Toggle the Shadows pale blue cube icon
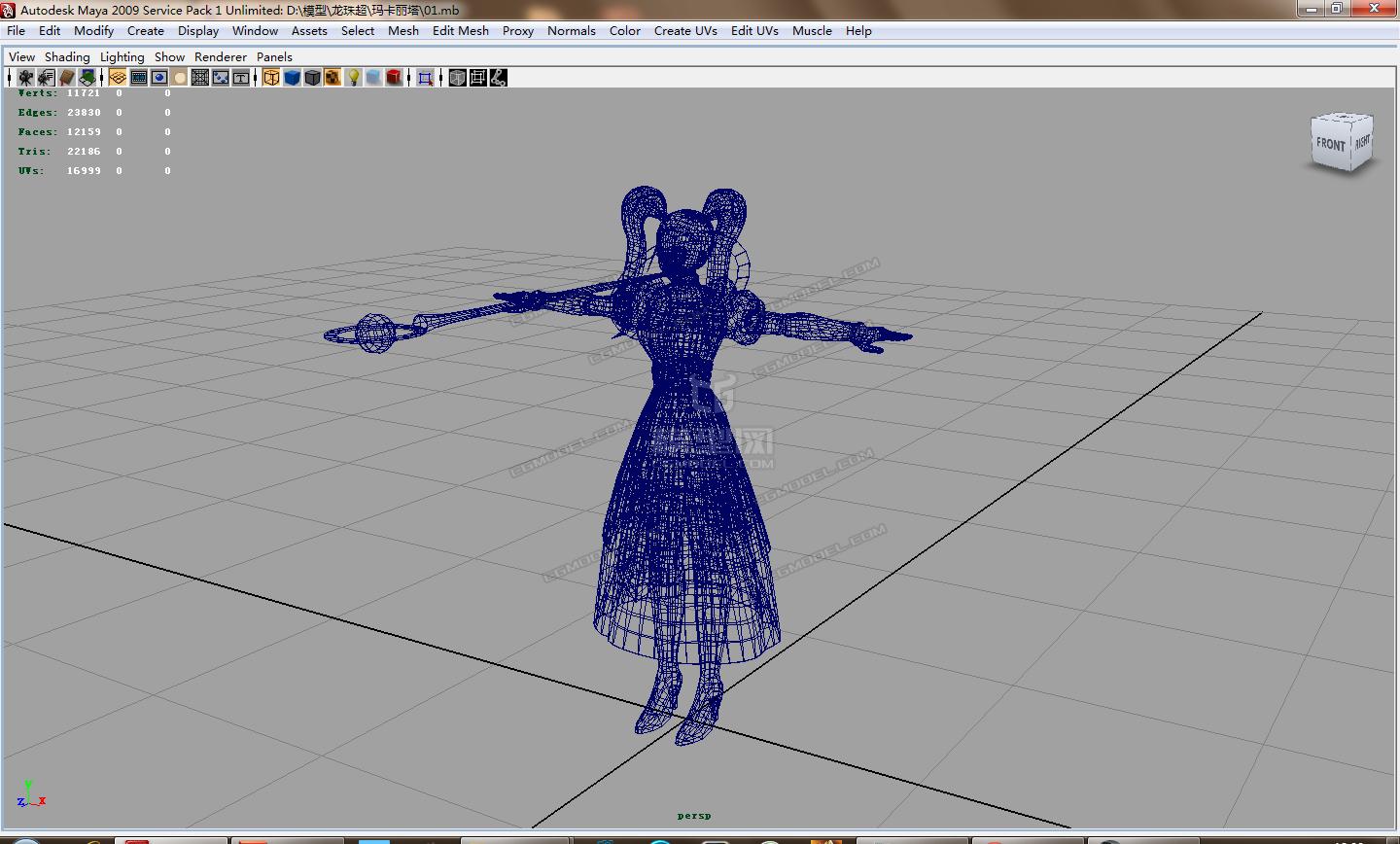This screenshot has height=844, width=1400. pos(373,78)
